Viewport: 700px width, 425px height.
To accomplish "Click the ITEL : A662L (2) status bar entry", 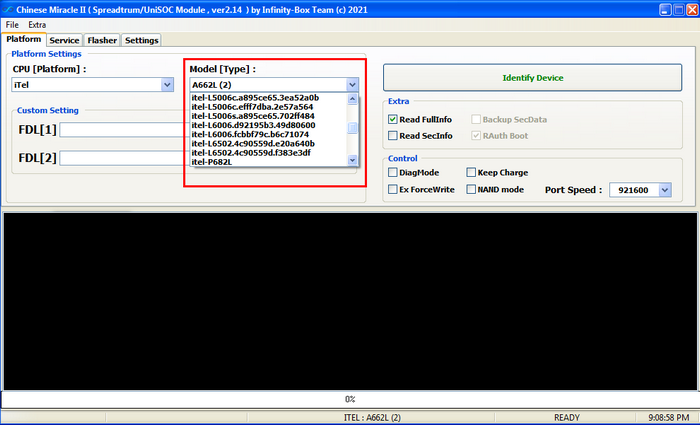I will (372, 417).
